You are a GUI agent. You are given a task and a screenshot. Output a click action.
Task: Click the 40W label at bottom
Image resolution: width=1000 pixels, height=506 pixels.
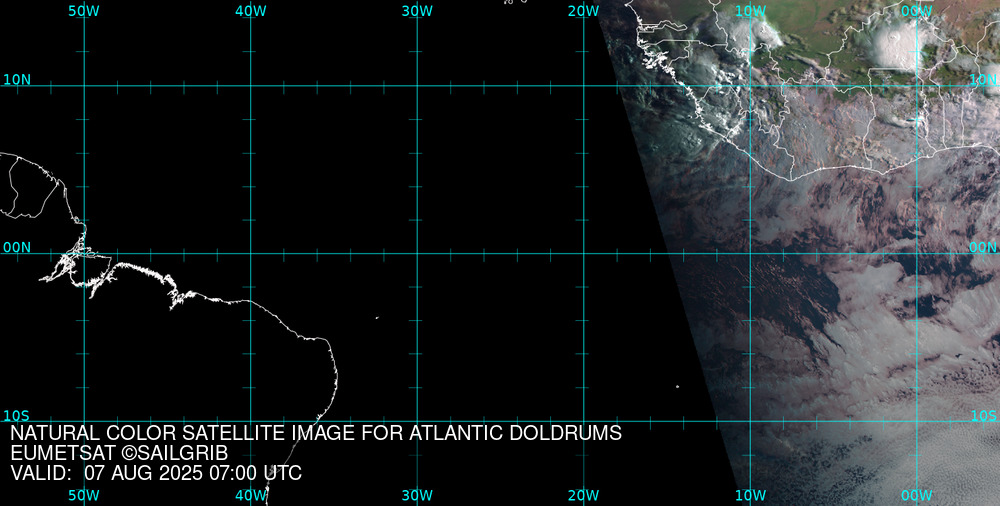(x=251, y=496)
